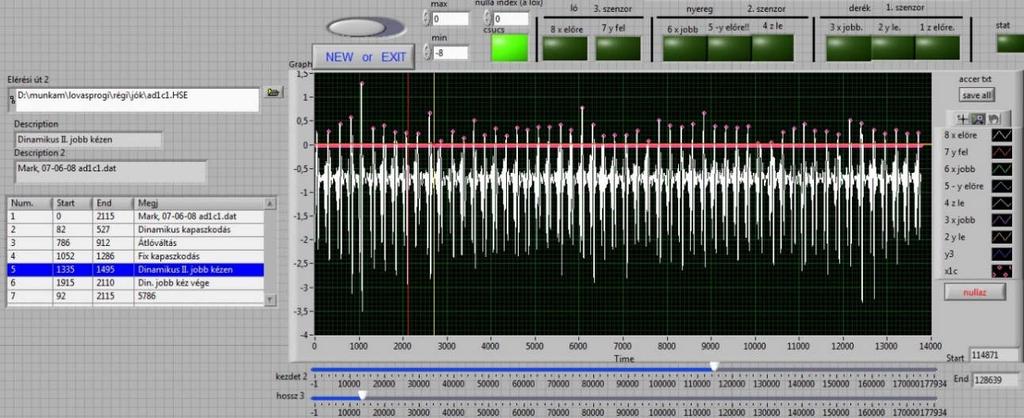Toggle the bright green csucs button

[x=509, y=48]
